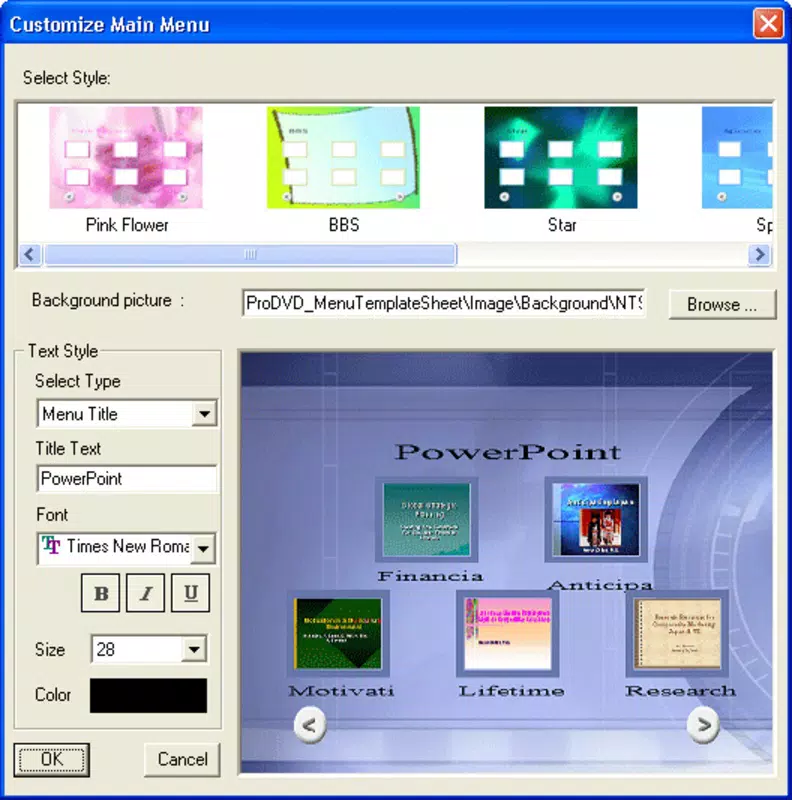Click the Star style label

(x=562, y=225)
